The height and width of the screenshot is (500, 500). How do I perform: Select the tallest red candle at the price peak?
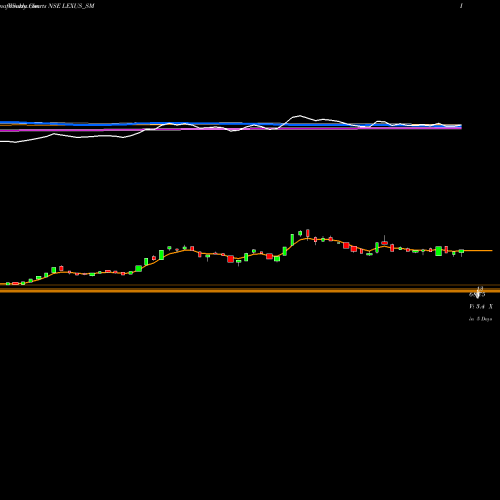coord(308,233)
